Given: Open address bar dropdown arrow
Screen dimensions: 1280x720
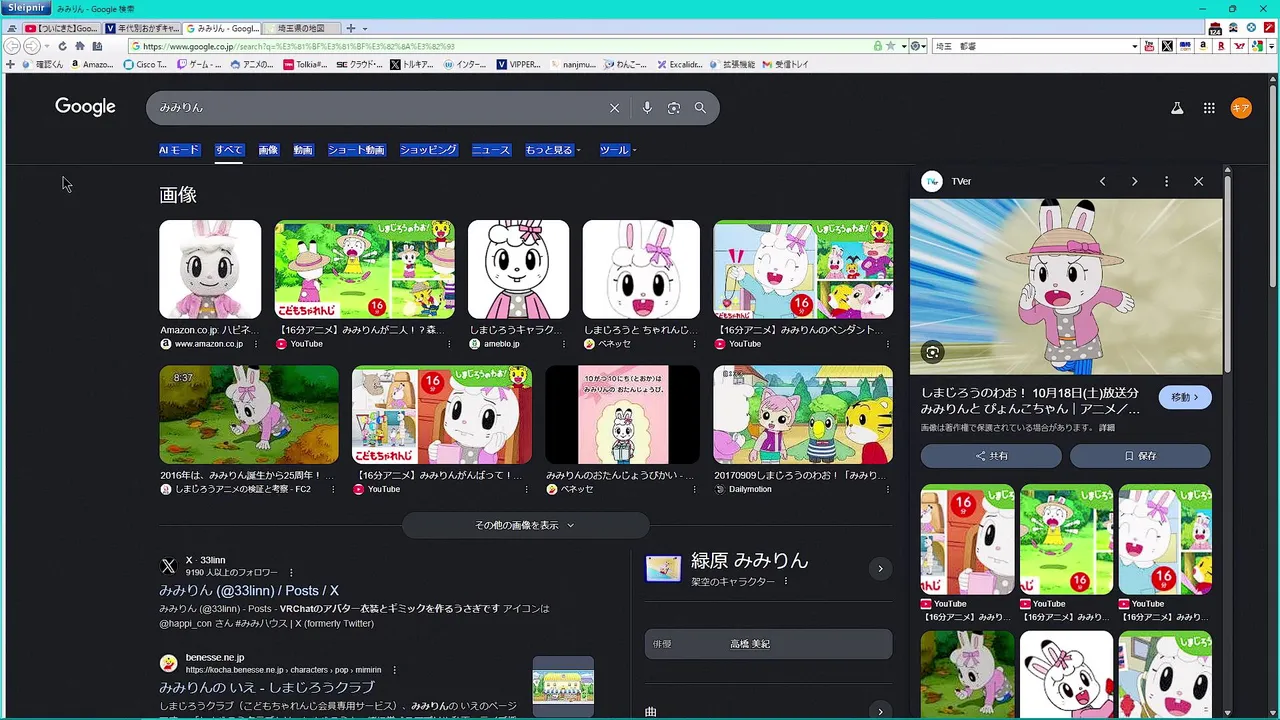Looking at the screenshot, I should click(x=903, y=46).
